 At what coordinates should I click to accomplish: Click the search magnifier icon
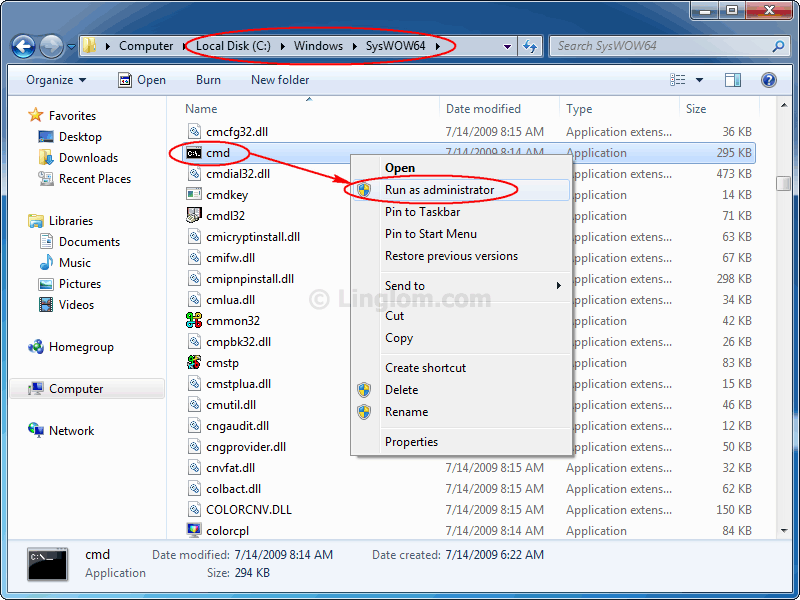pos(778,46)
